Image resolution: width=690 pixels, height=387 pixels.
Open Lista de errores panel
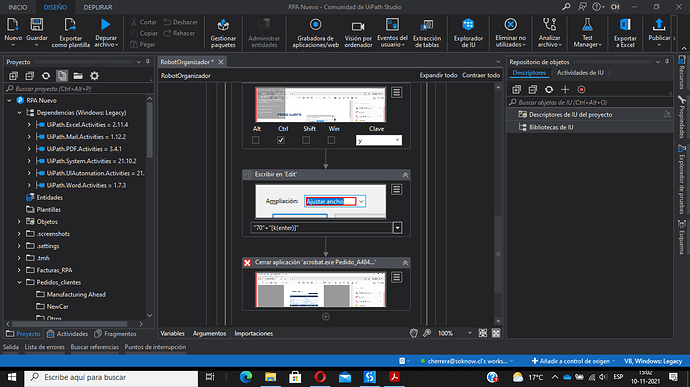[x=44, y=347]
